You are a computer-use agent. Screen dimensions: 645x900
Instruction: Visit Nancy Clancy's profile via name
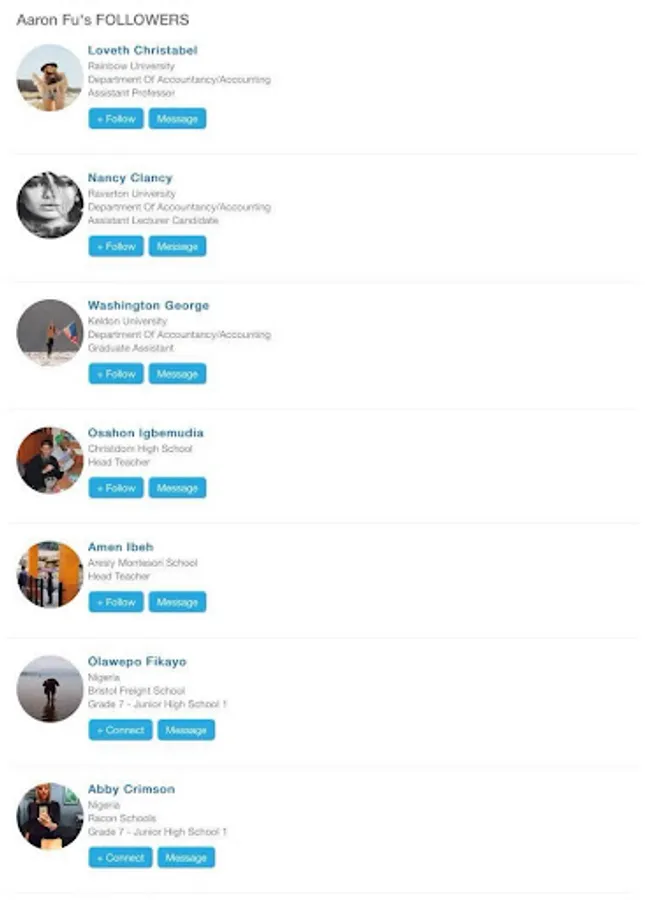[x=130, y=178]
